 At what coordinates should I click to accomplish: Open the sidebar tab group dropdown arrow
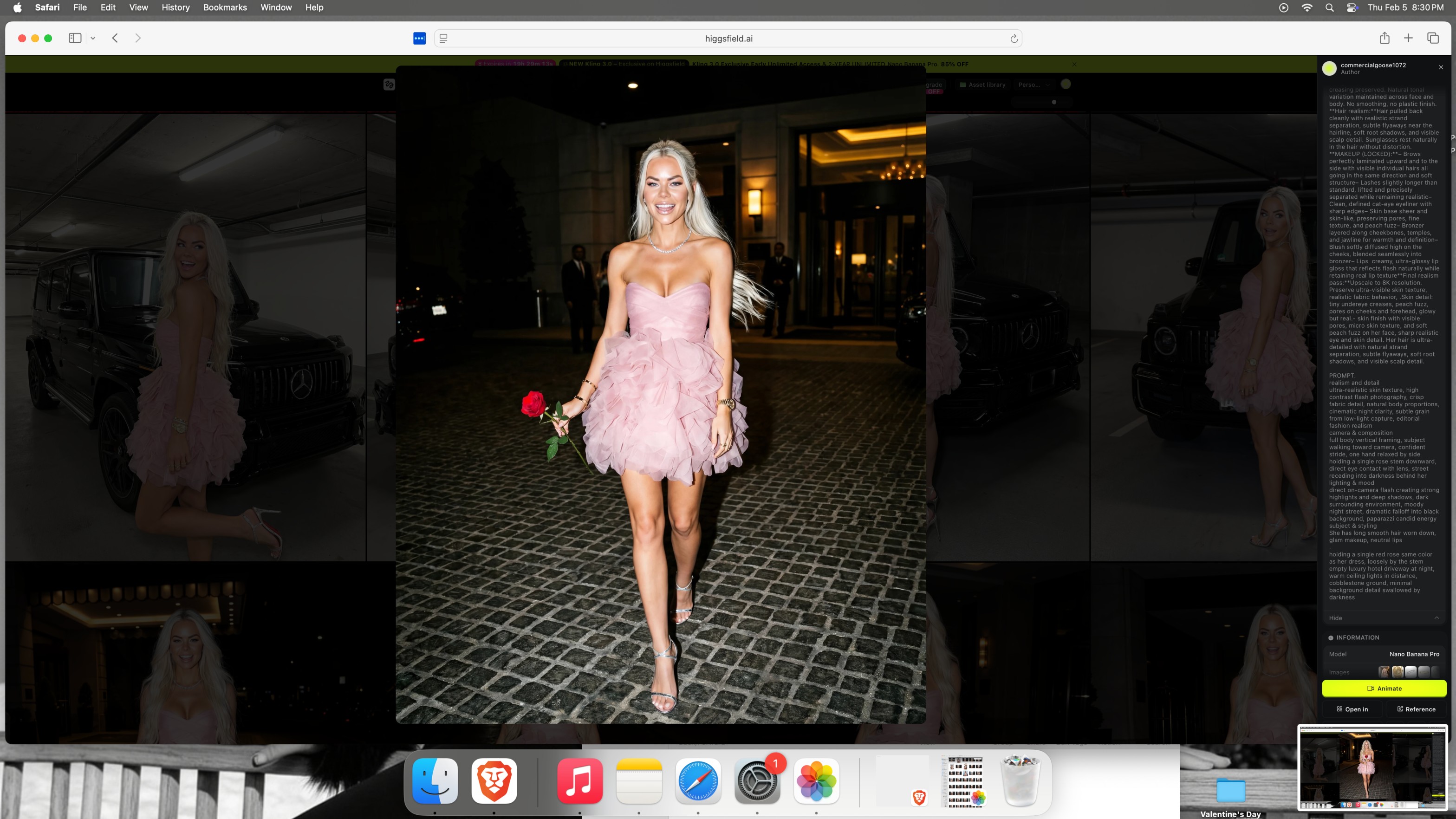coord(93,39)
